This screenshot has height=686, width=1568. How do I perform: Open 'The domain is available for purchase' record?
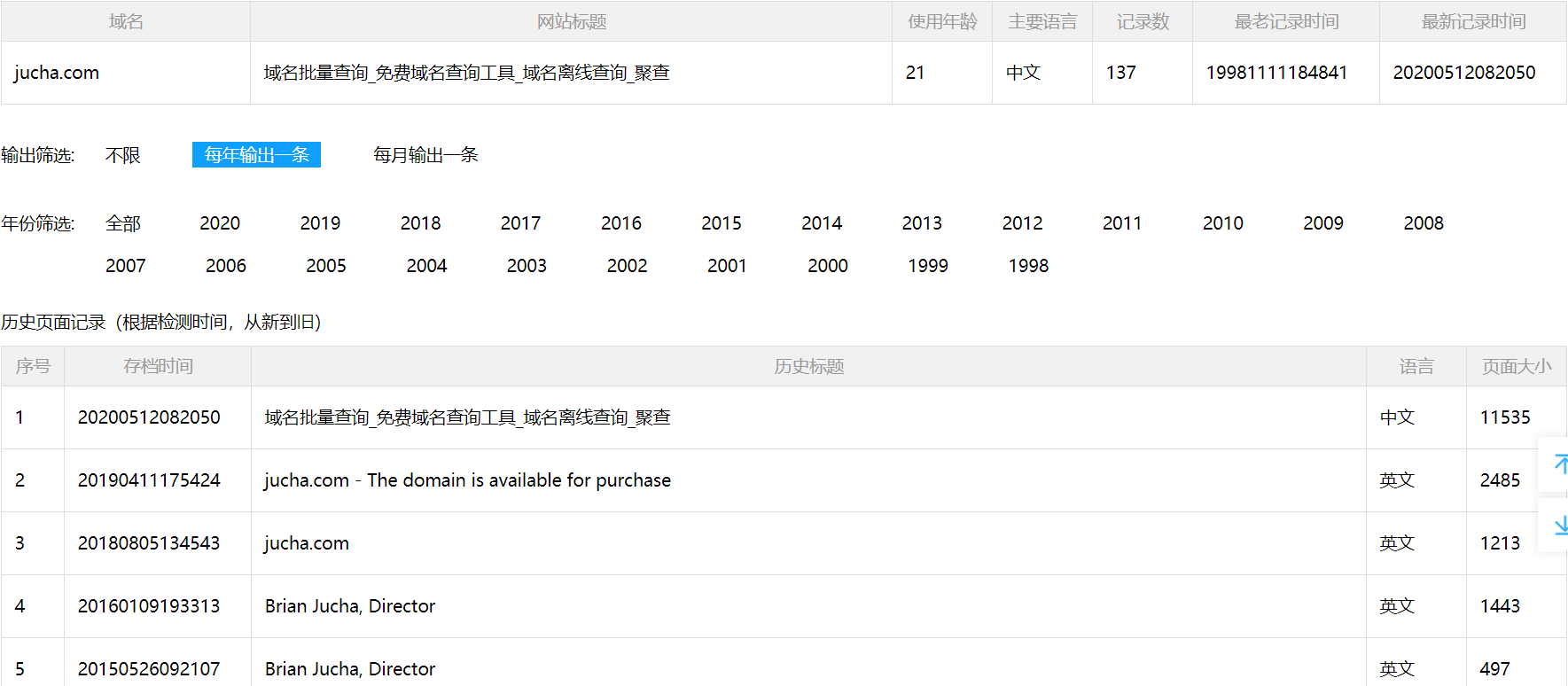pos(467,480)
